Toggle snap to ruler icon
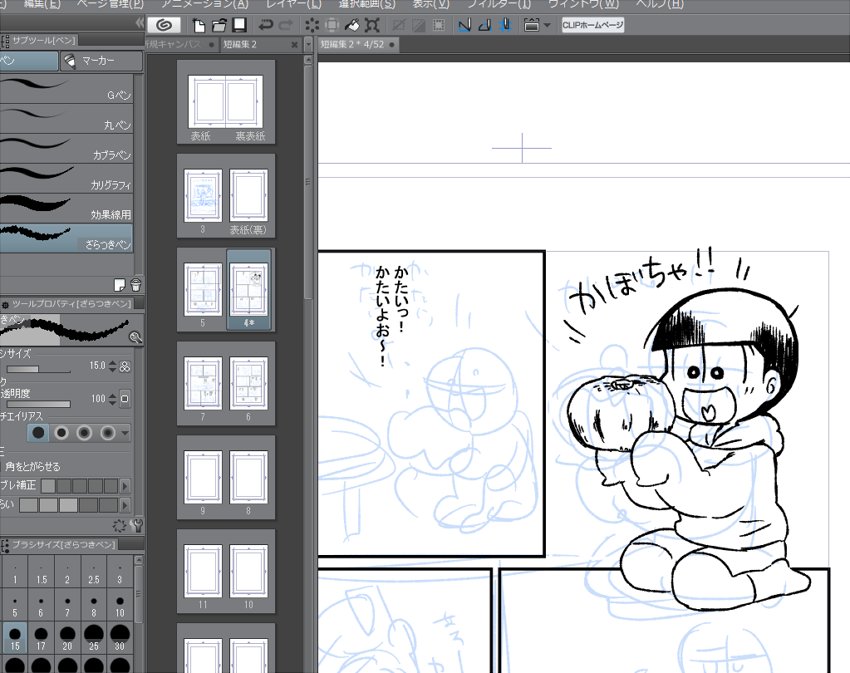The image size is (850, 673). pyautogui.click(x=465, y=25)
